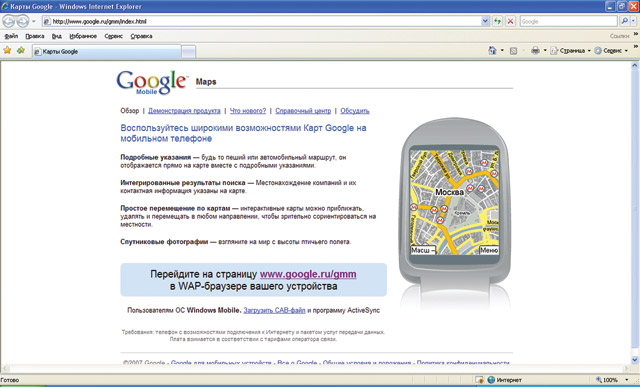
Task: Open the Что нового? link
Action: coord(248,111)
